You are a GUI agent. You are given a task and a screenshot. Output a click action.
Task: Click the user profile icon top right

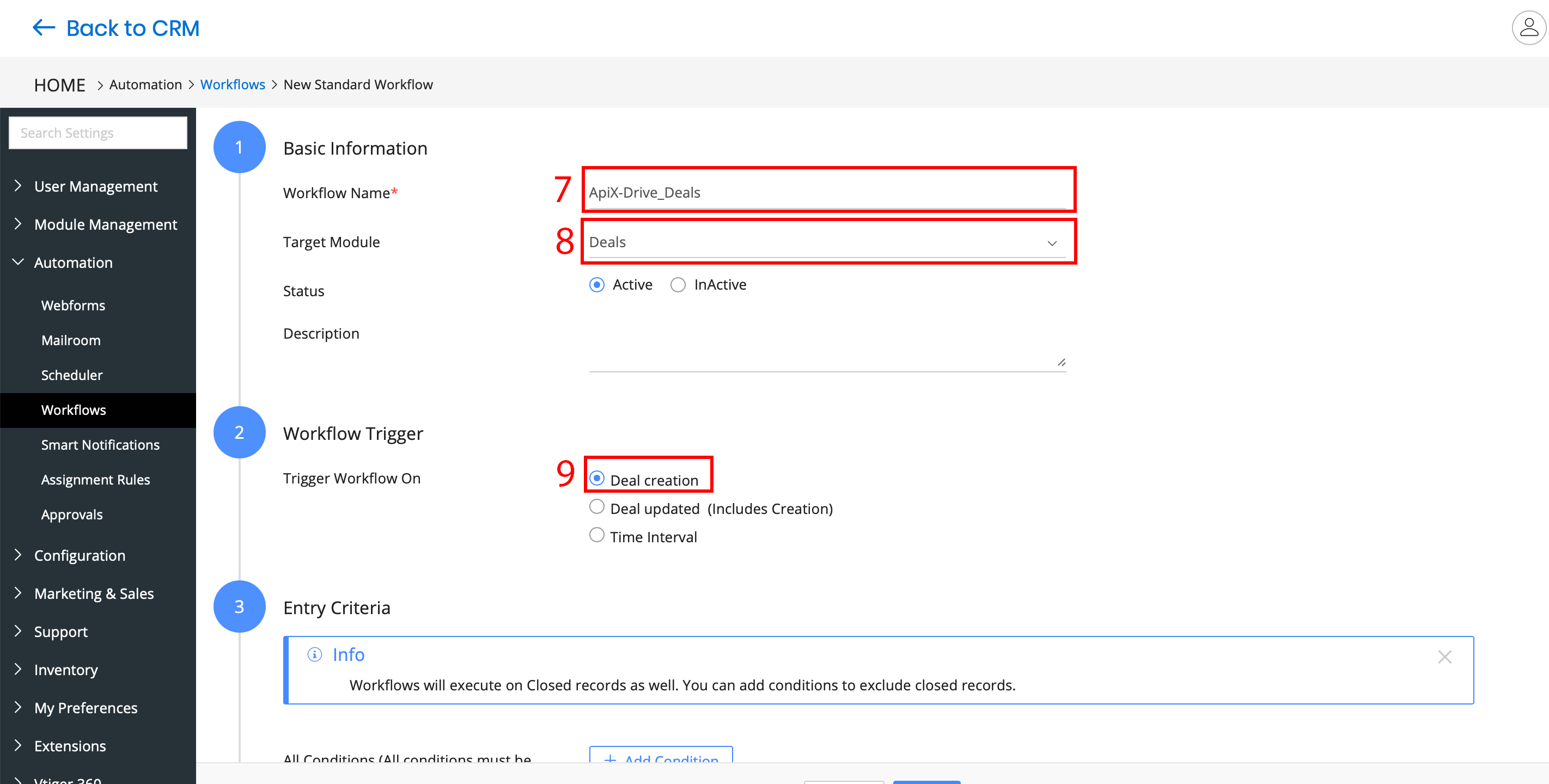click(1528, 28)
